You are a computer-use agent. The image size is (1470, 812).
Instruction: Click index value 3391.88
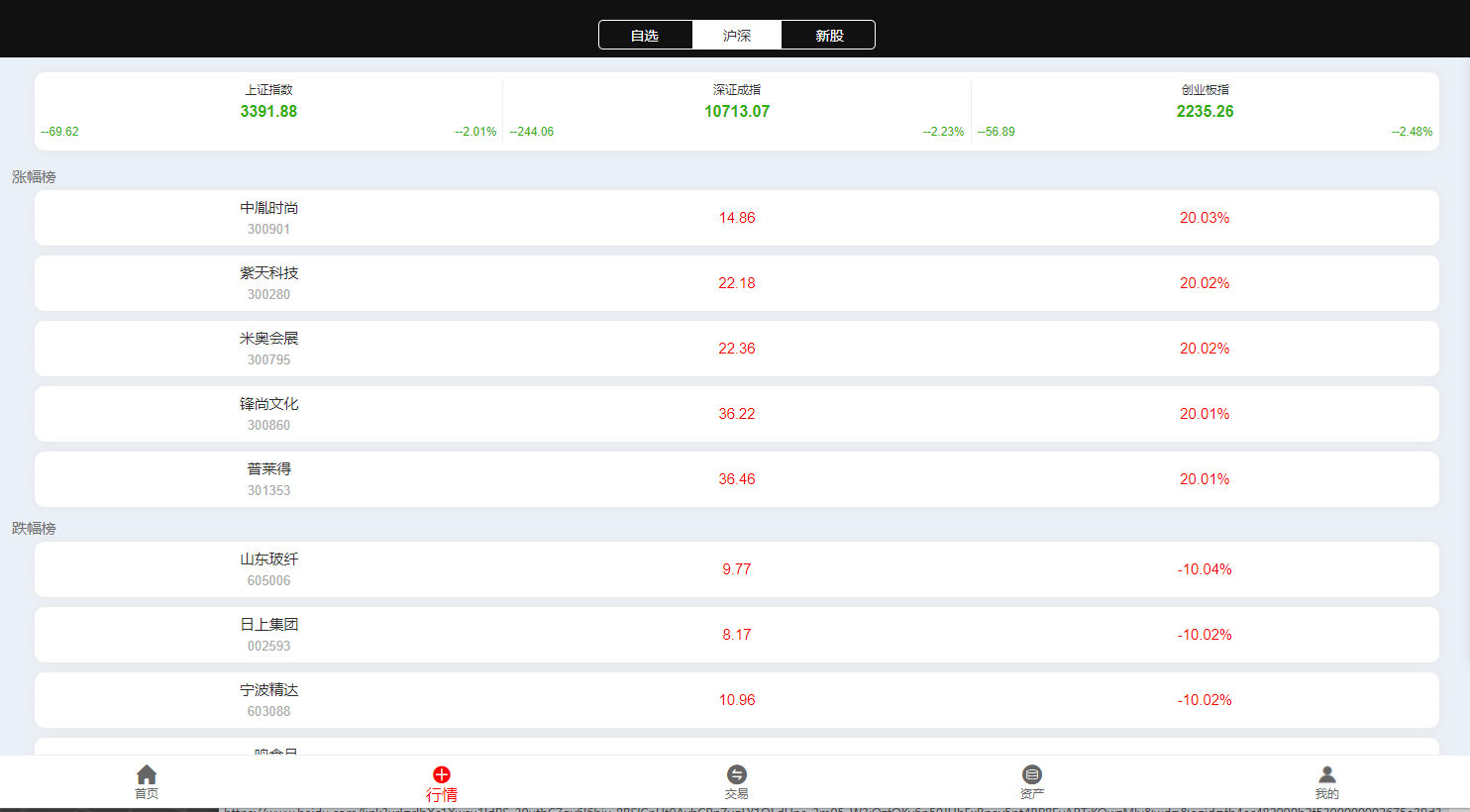(x=268, y=111)
